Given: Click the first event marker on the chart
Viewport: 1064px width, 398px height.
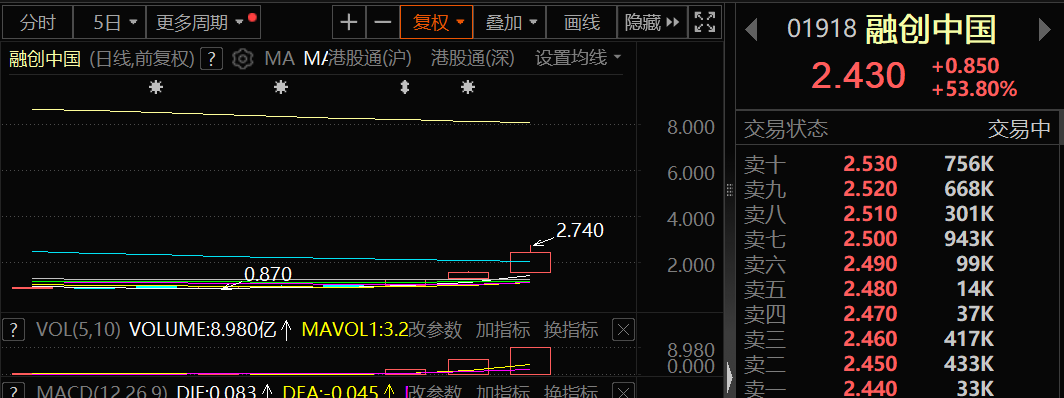Looking at the screenshot, I should tap(156, 87).
